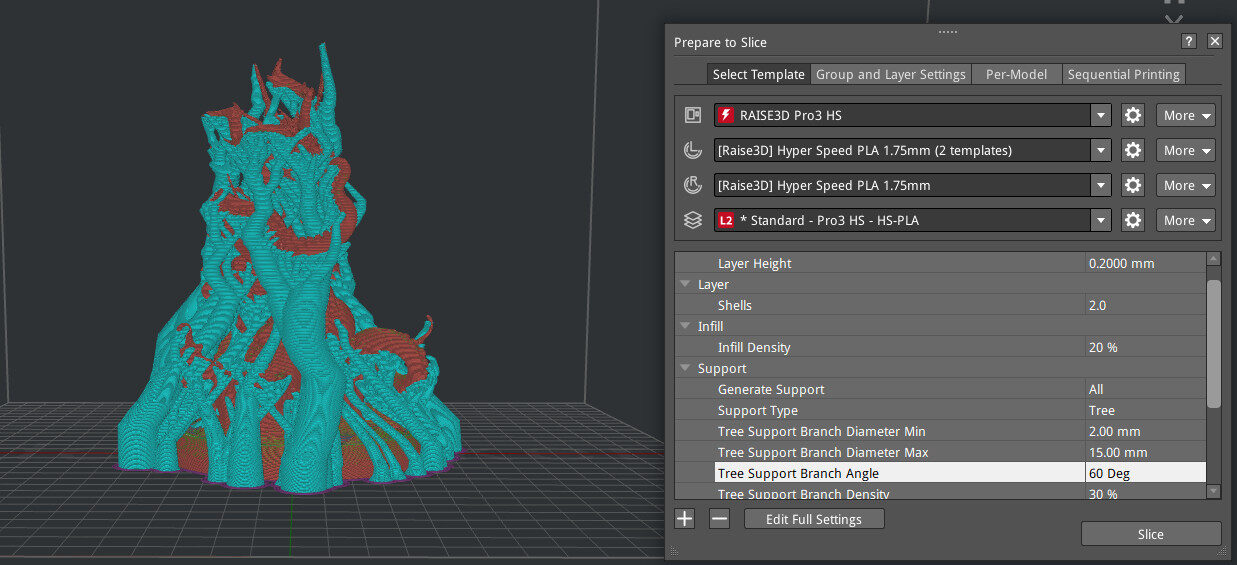Click Edit Full Settings button
This screenshot has width=1237, height=565.
tap(814, 519)
